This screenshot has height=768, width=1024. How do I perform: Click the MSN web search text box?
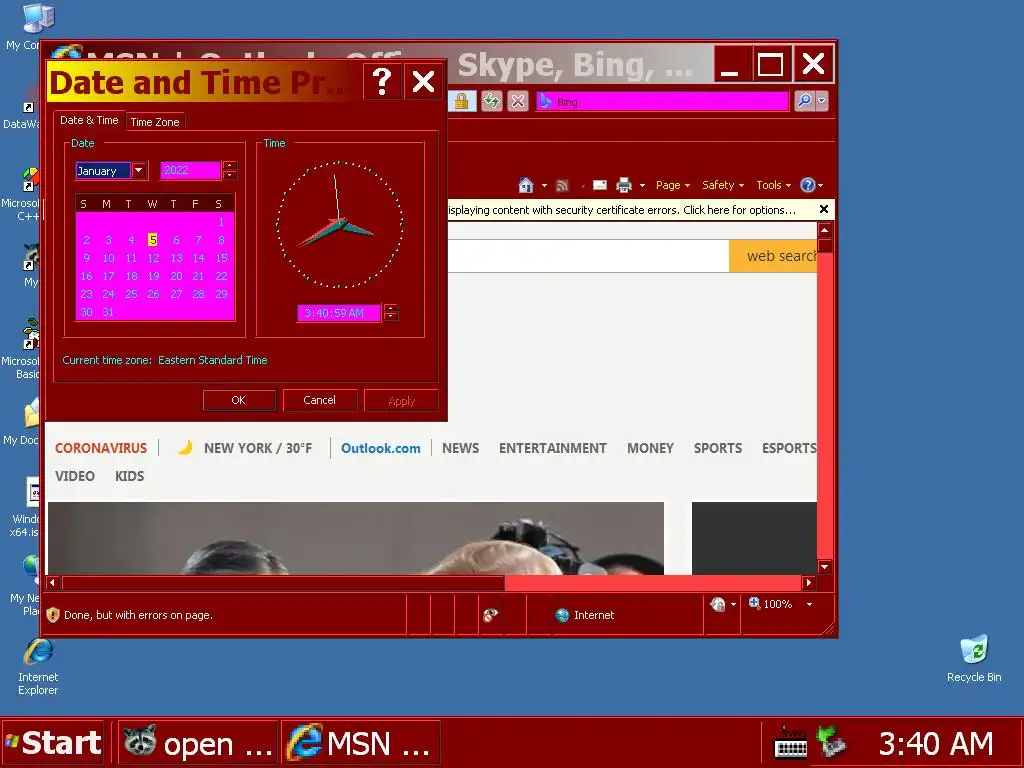(x=588, y=256)
